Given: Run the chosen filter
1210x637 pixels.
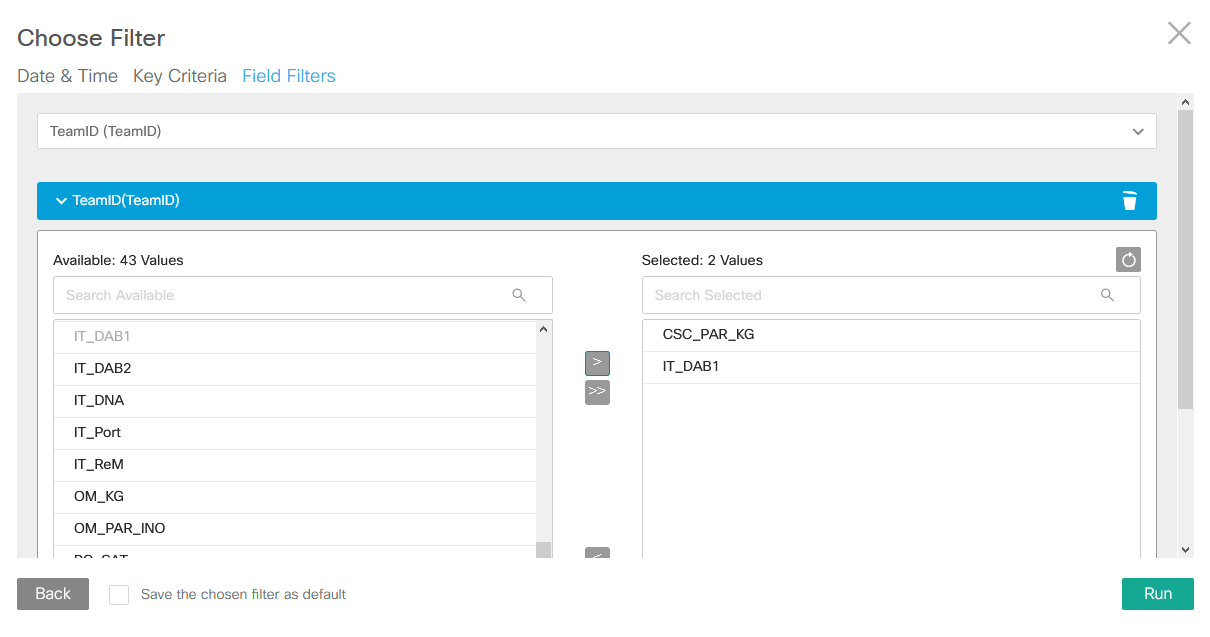Looking at the screenshot, I should (x=1158, y=594).
